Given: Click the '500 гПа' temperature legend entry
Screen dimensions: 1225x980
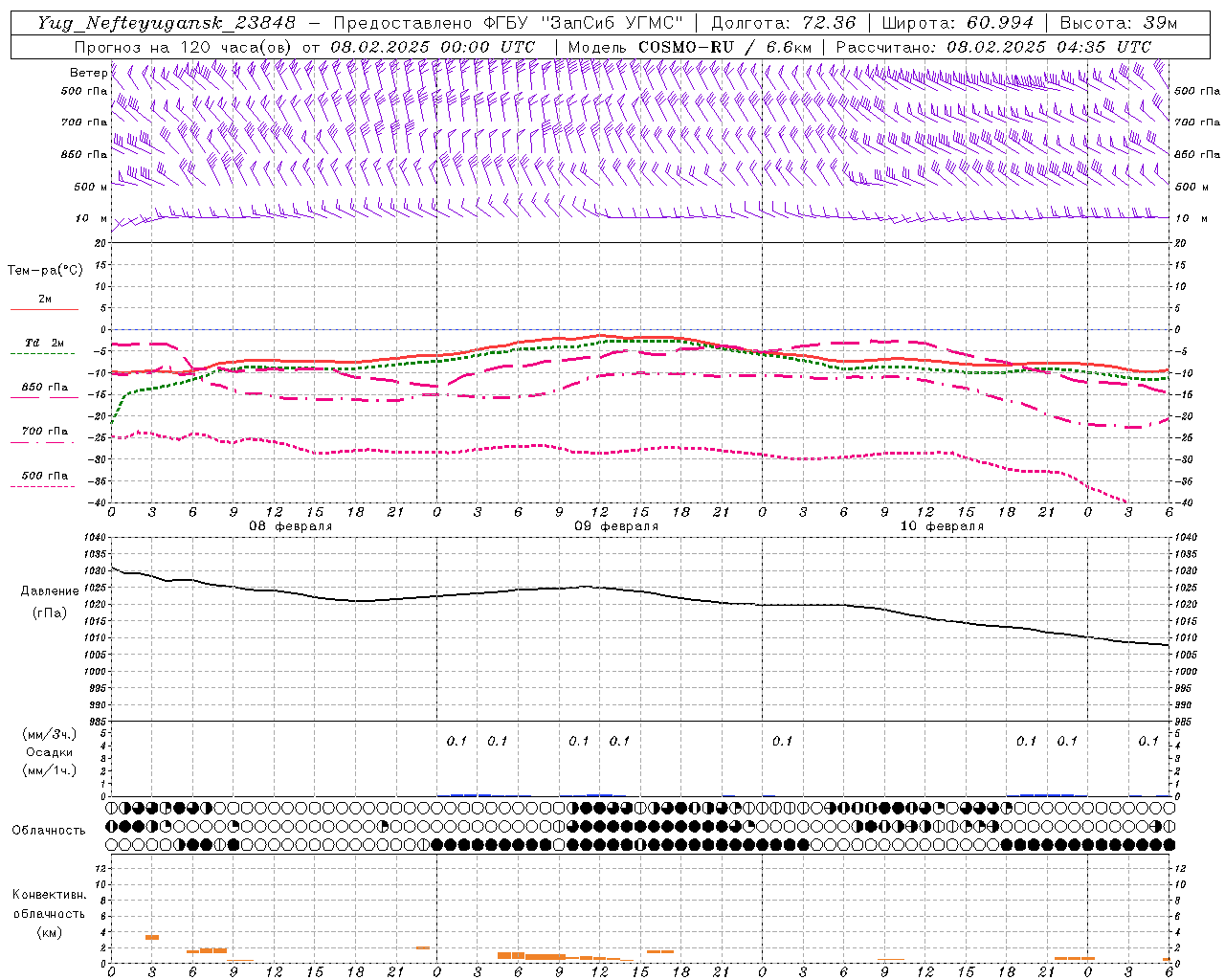Looking at the screenshot, I should coord(45,476).
